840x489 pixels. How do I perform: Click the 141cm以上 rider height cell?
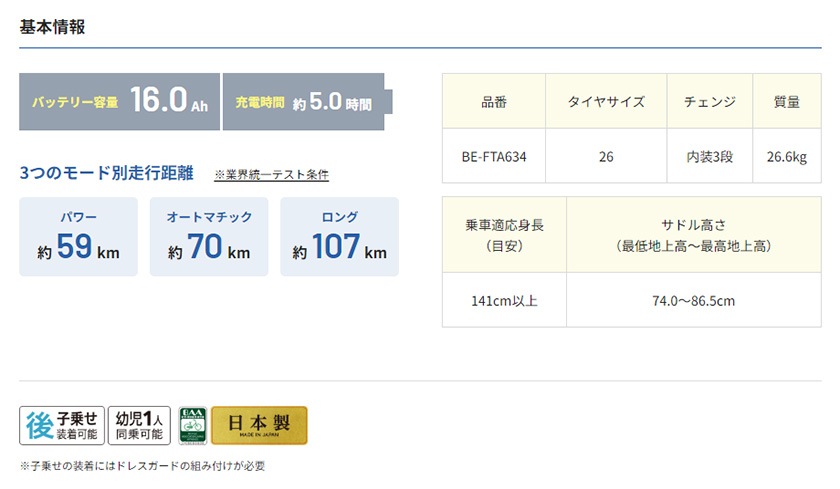[504, 301]
